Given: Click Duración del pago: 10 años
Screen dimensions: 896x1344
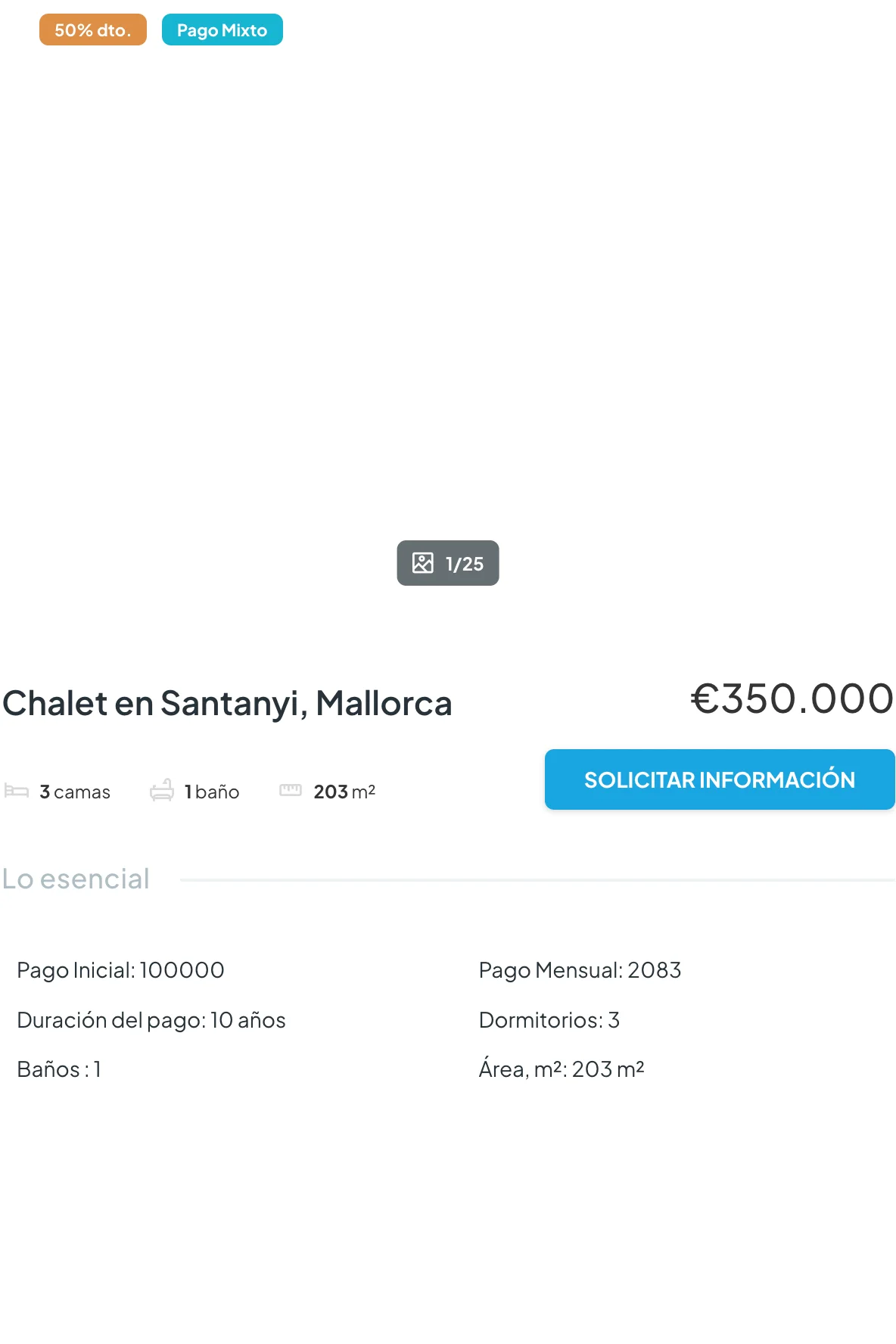Looking at the screenshot, I should [x=151, y=1020].
